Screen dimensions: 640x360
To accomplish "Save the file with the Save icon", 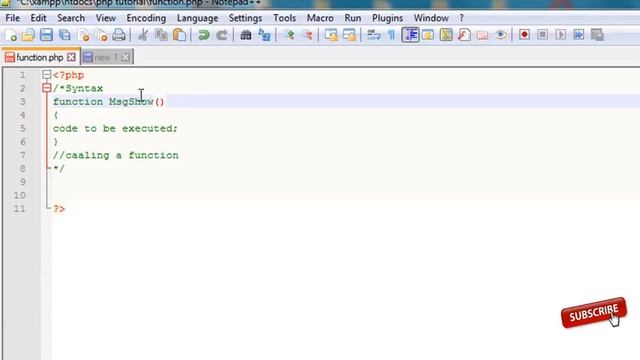I will coord(46,35).
